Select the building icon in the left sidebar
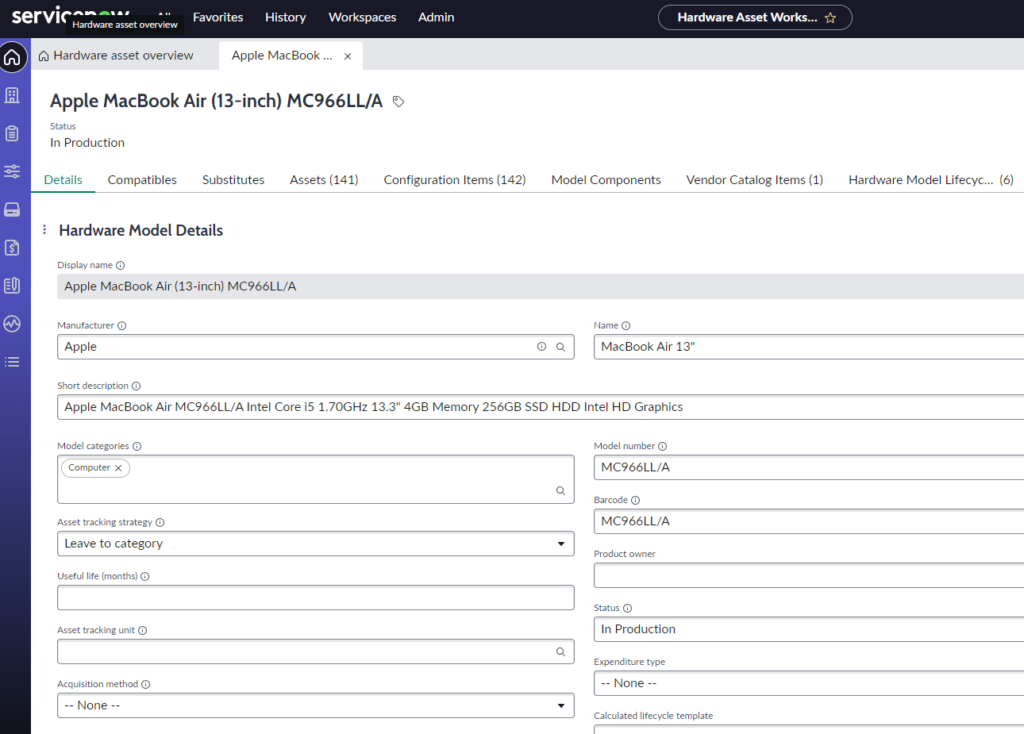1024x734 pixels. point(13,95)
